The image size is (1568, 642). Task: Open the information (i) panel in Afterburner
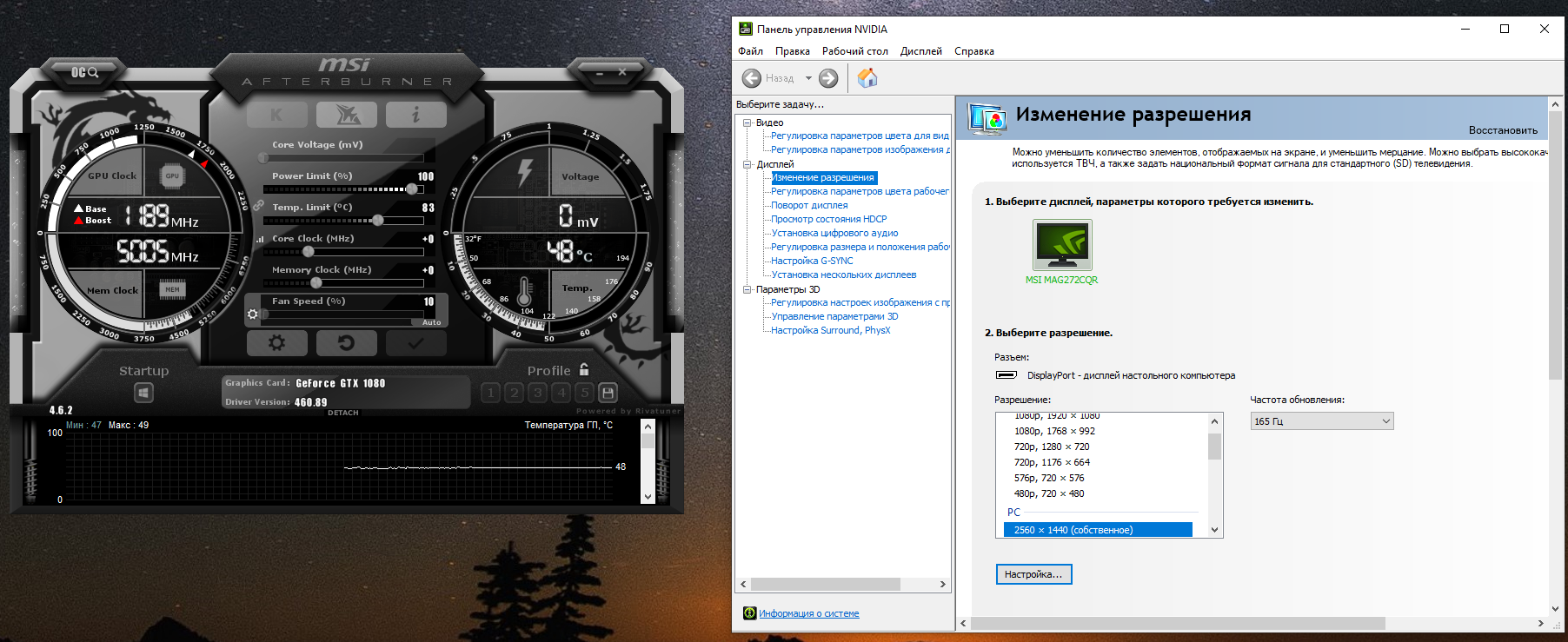(x=415, y=115)
